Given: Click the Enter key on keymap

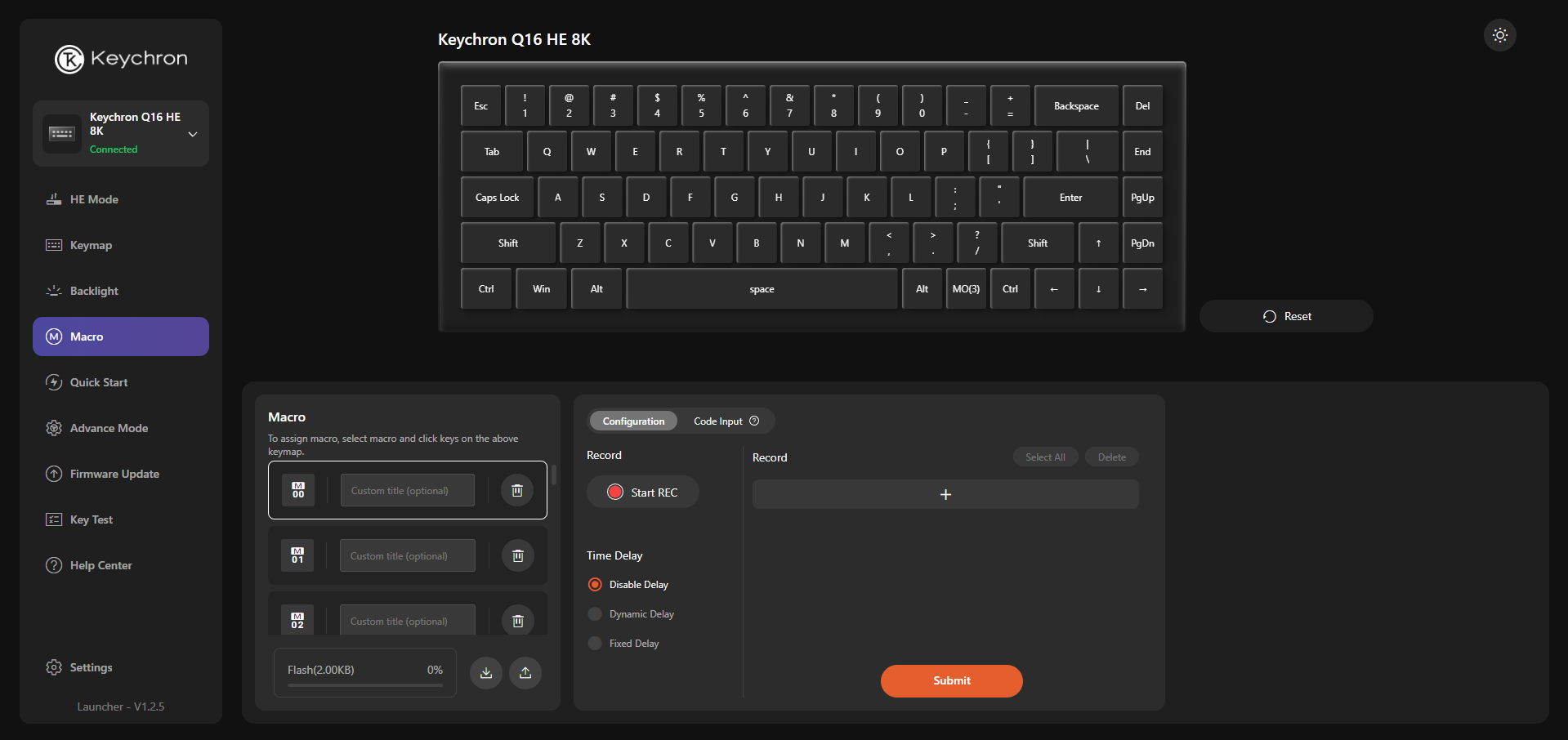Looking at the screenshot, I should point(1070,197).
